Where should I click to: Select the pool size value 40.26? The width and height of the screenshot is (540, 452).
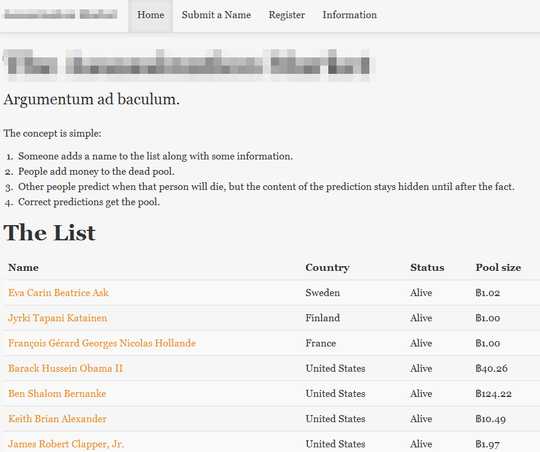coord(491,368)
